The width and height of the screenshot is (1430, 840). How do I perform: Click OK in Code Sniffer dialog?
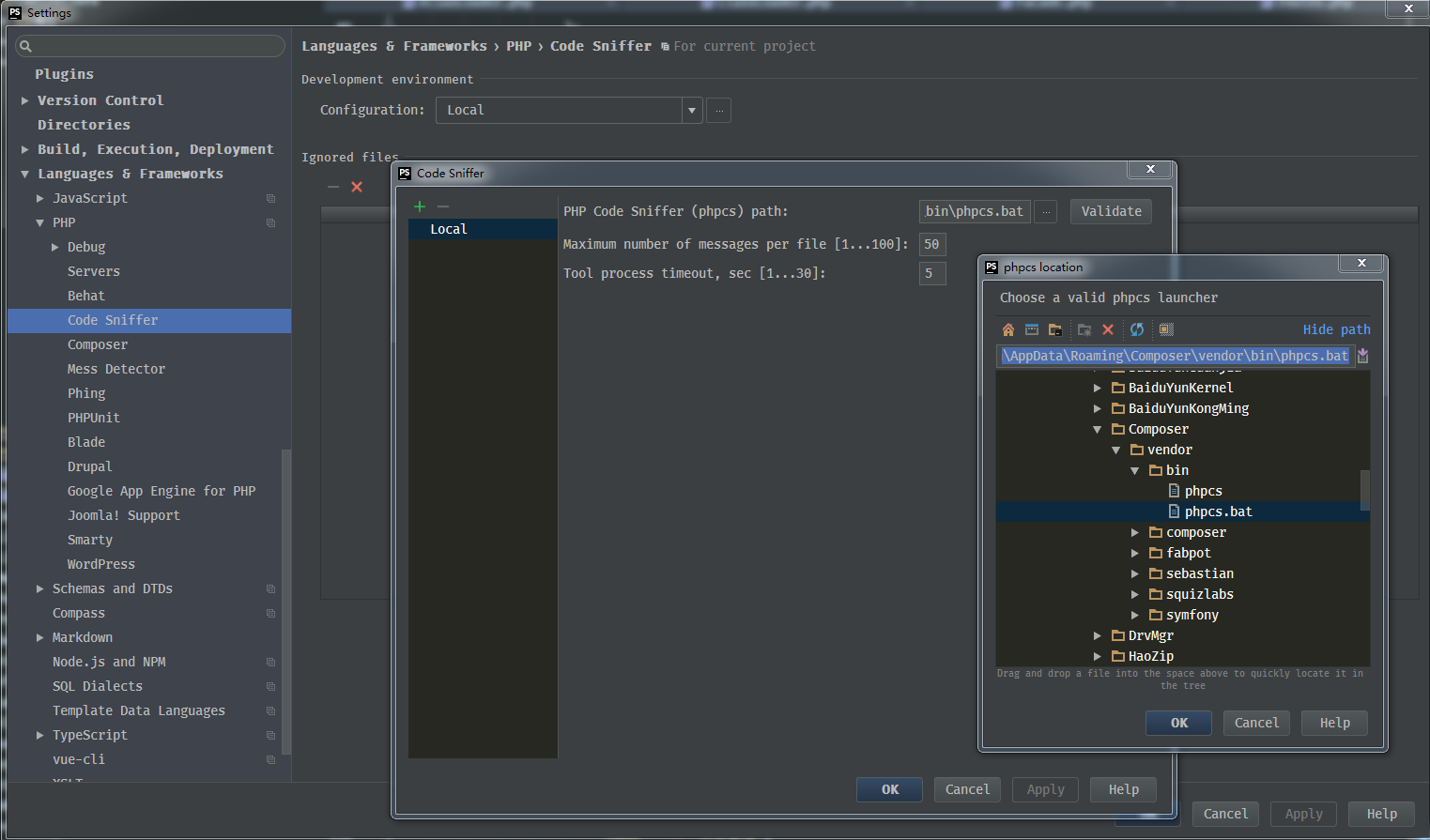pos(890,789)
